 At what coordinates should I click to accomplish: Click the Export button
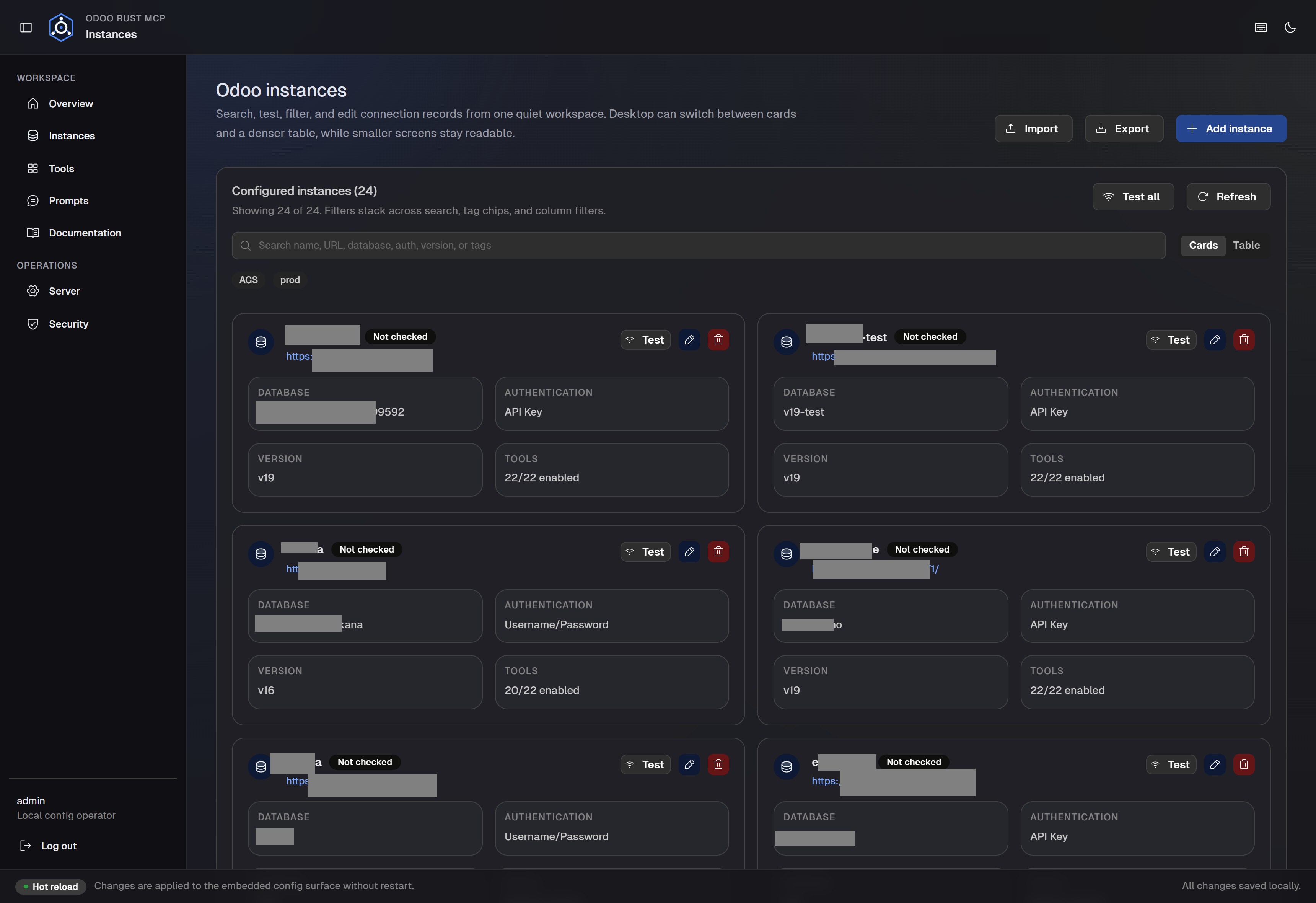[1124, 129]
